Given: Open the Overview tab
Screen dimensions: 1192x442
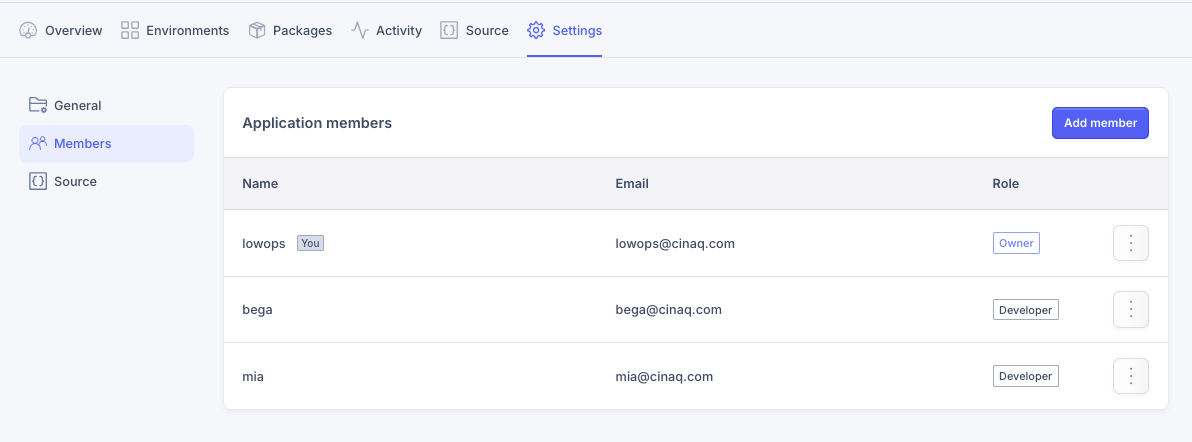Looking at the screenshot, I should point(61,30).
